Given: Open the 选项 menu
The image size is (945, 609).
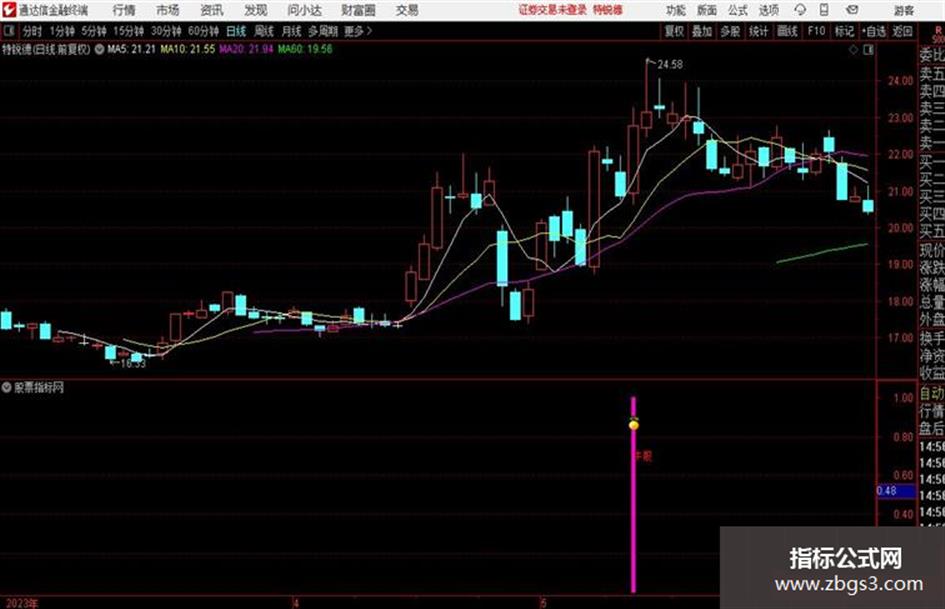Looking at the screenshot, I should pos(769,10).
